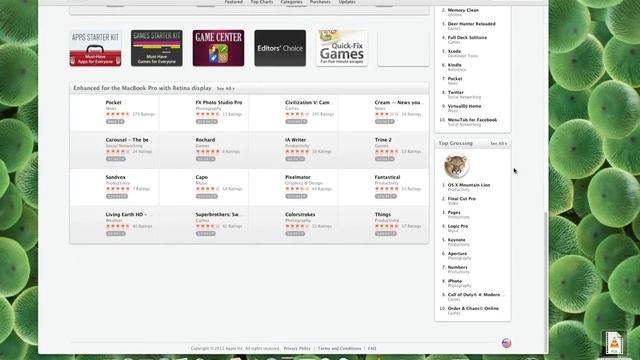
Task: Click the country flag icon in footer
Action: click(x=507, y=343)
